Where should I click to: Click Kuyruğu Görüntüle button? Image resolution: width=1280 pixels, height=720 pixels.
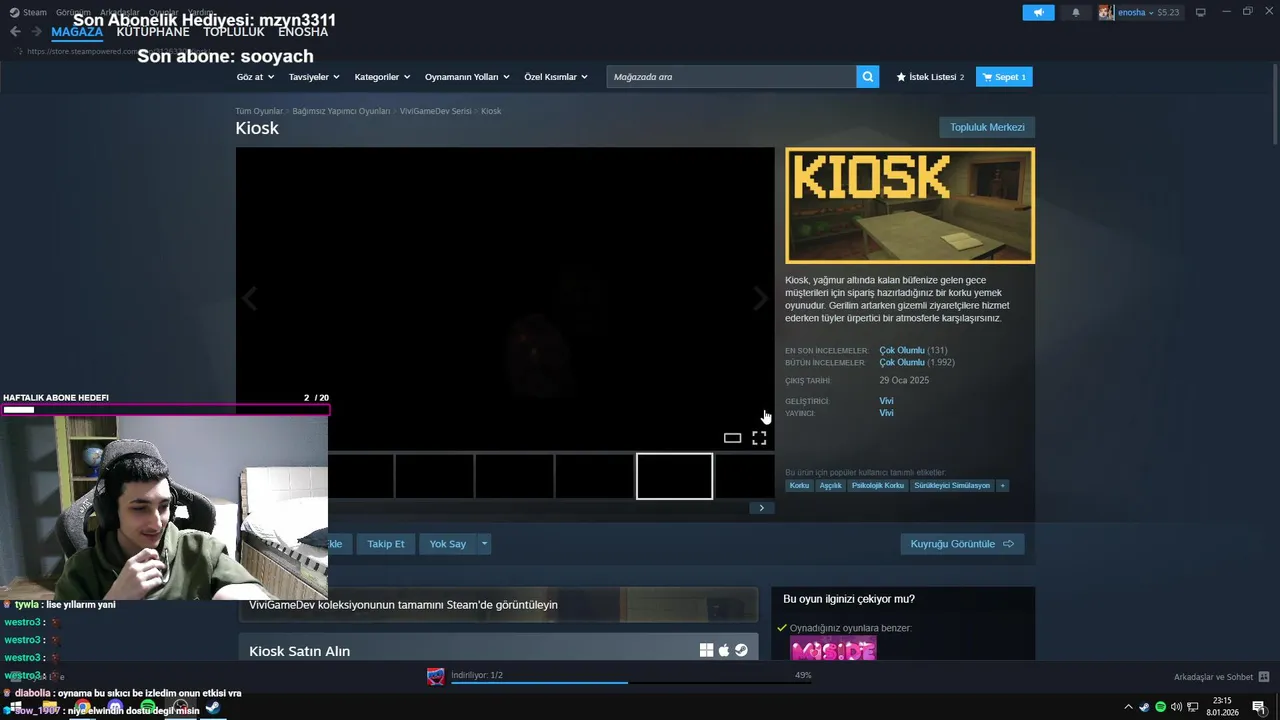pos(962,544)
